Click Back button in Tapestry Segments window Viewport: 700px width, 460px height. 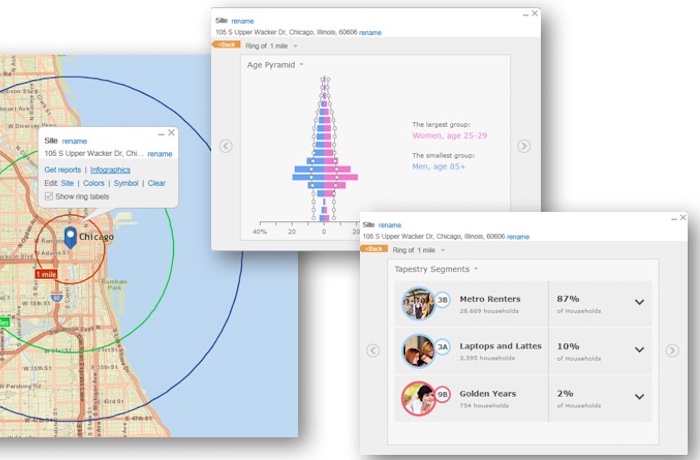[x=374, y=249]
